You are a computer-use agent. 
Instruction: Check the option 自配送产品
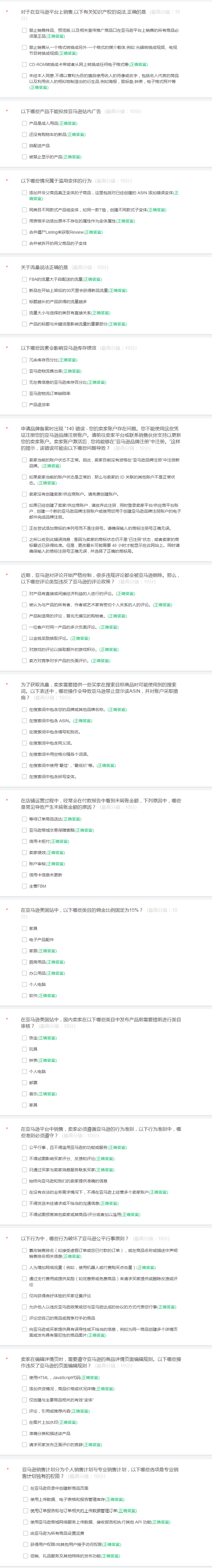pos(25,145)
